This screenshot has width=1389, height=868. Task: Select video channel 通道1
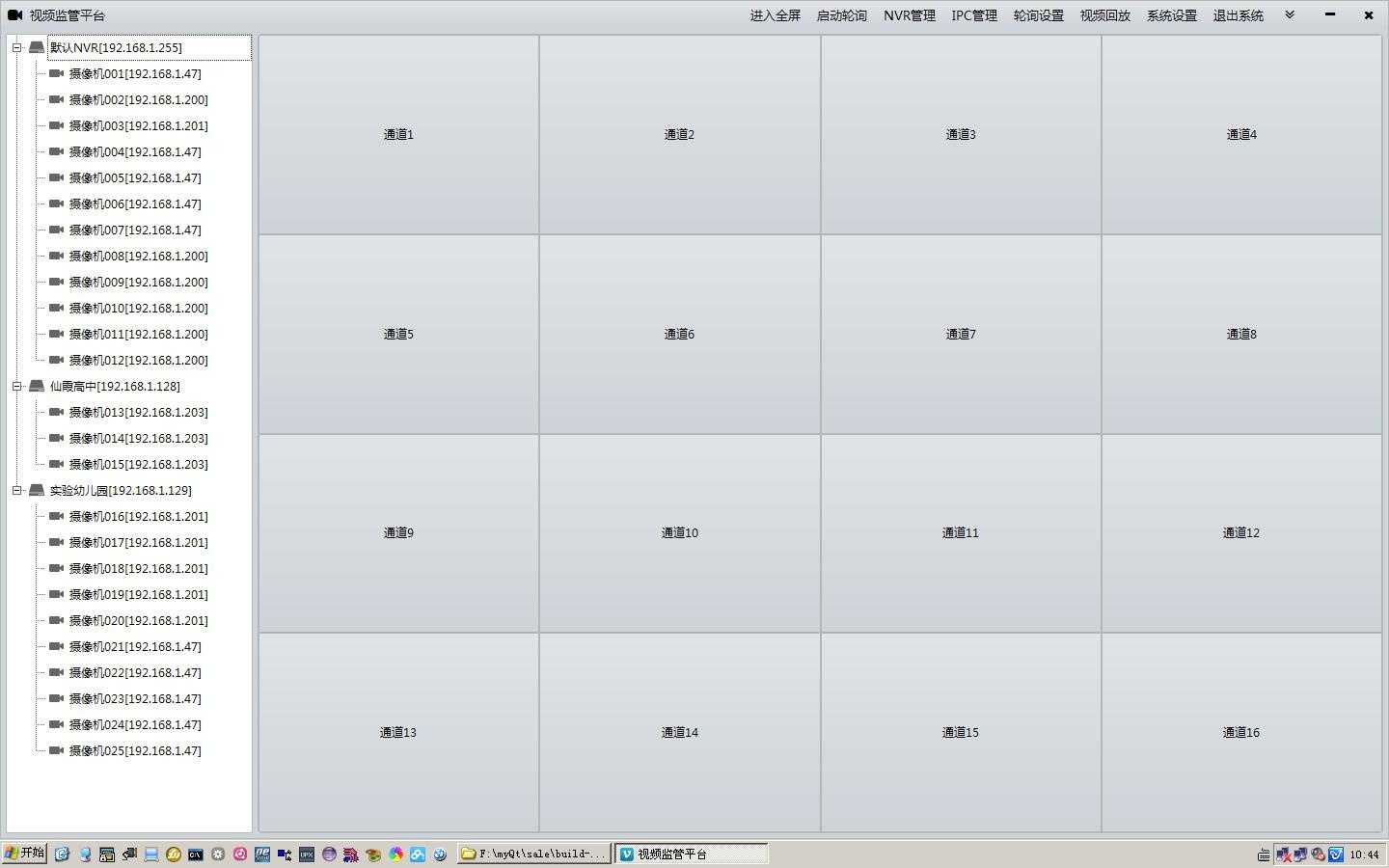pos(398,134)
